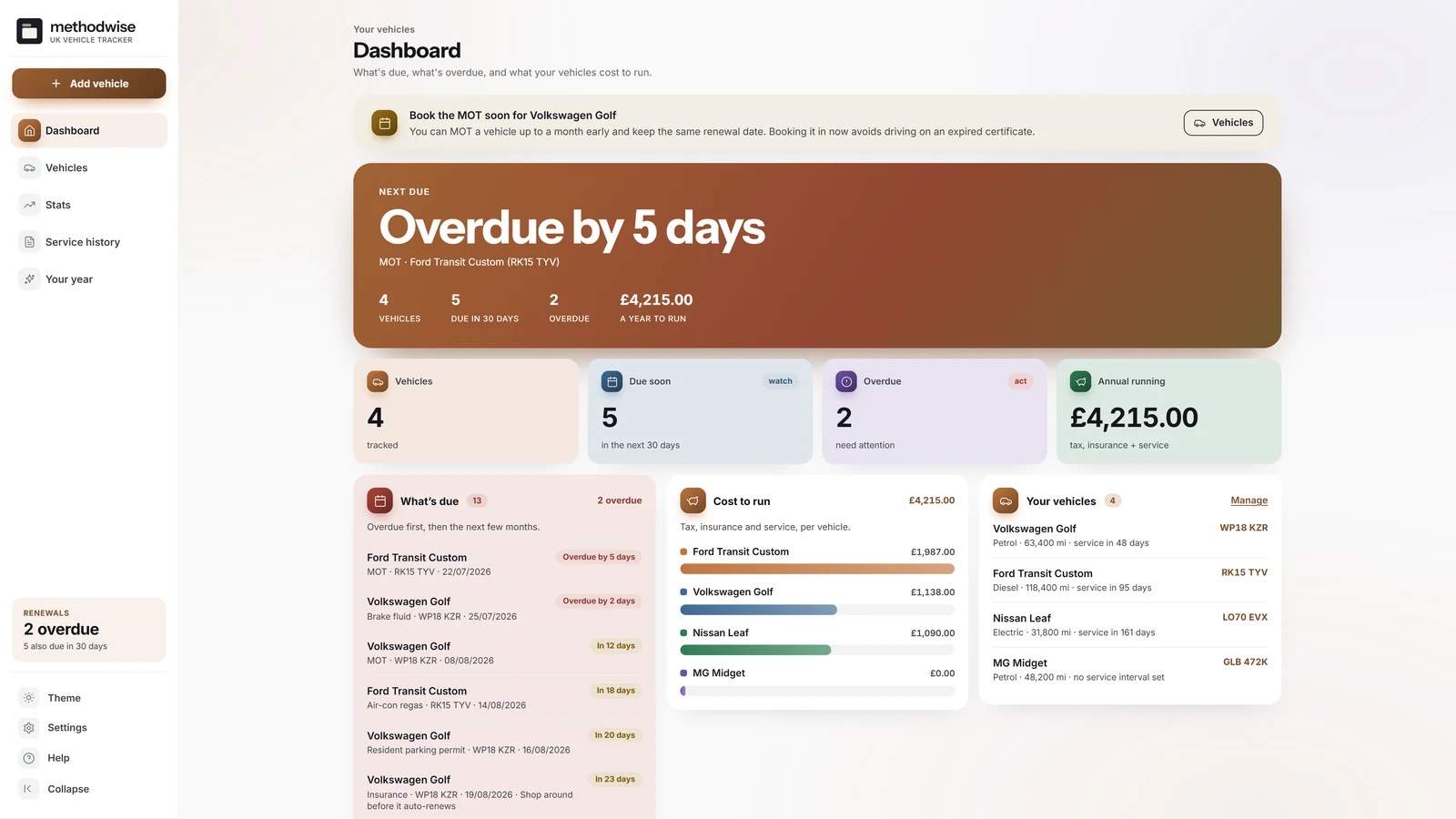
Task: Open Ford Transit Custom MOT due row
Action: [504, 564]
